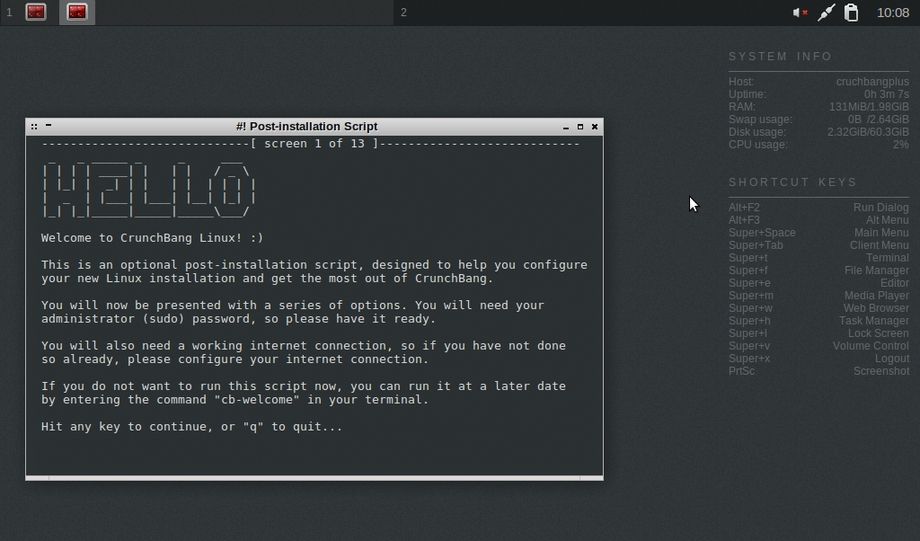The width and height of the screenshot is (920, 541).
Task: Open the window menu dots icon in titlebar
Action: pos(34,126)
